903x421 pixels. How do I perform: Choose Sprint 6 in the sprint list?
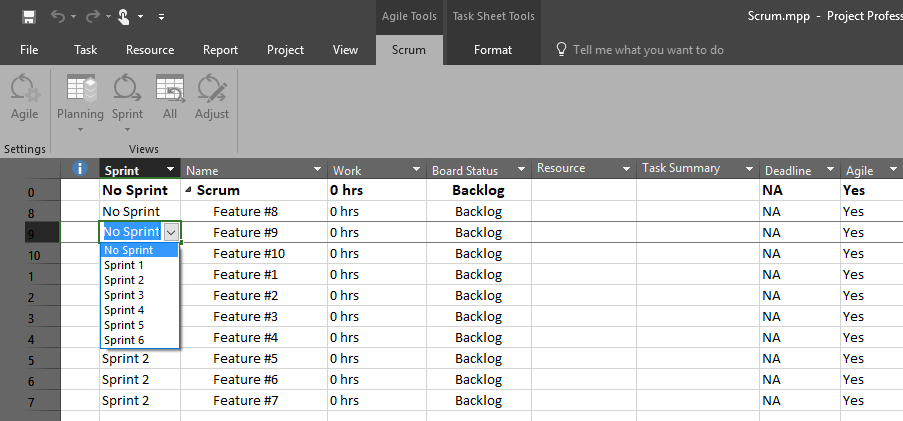[x=124, y=340]
